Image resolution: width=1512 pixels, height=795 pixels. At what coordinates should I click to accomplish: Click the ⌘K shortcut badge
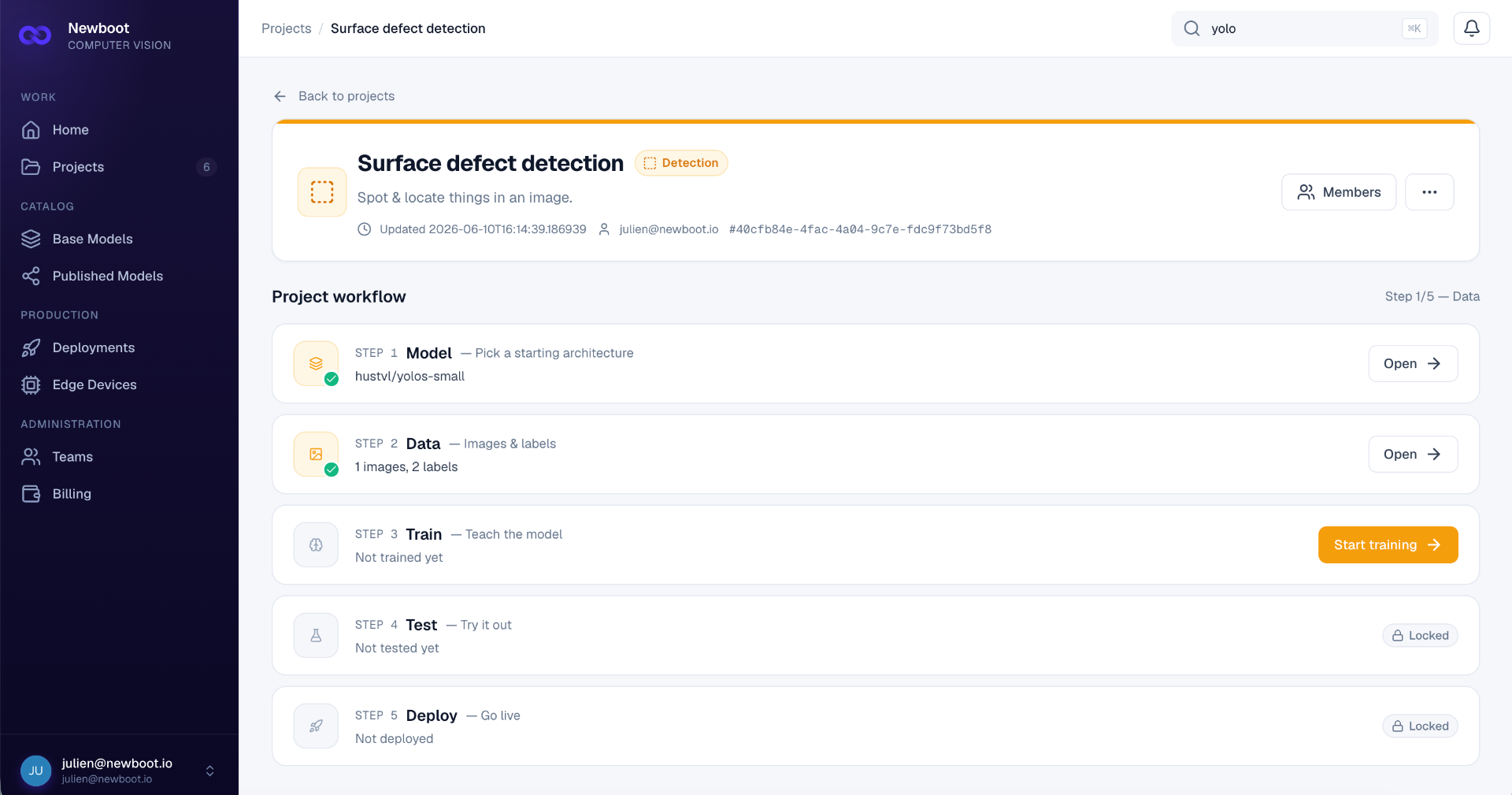coord(1414,28)
